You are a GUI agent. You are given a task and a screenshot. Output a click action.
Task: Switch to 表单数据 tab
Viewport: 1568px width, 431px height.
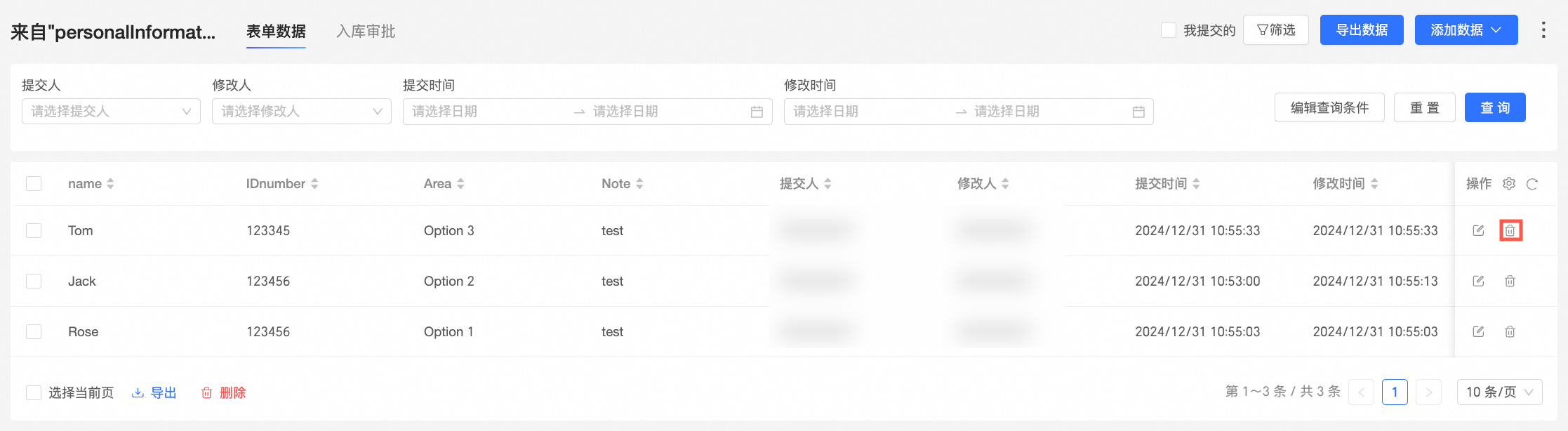276,32
